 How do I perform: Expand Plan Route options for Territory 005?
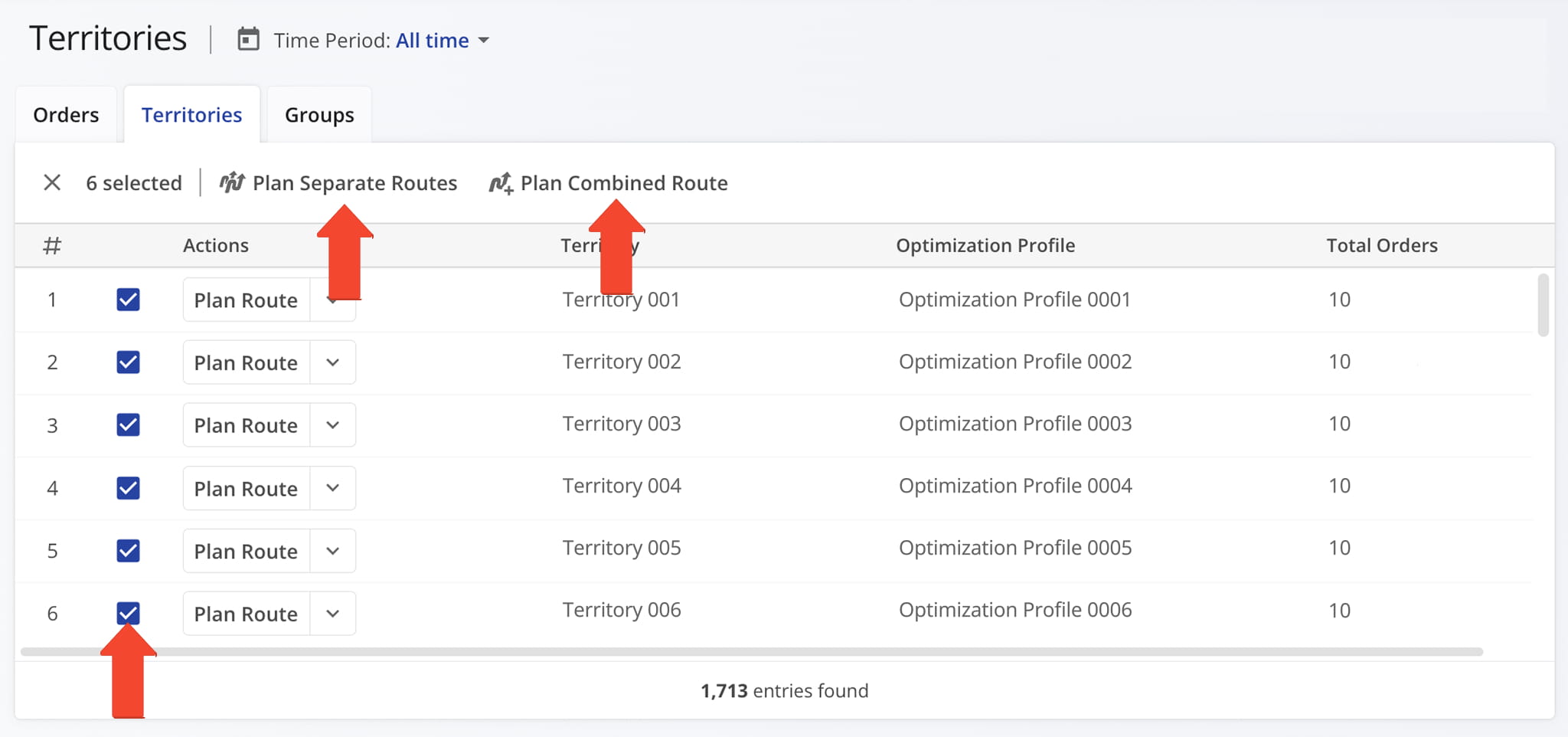(x=332, y=551)
